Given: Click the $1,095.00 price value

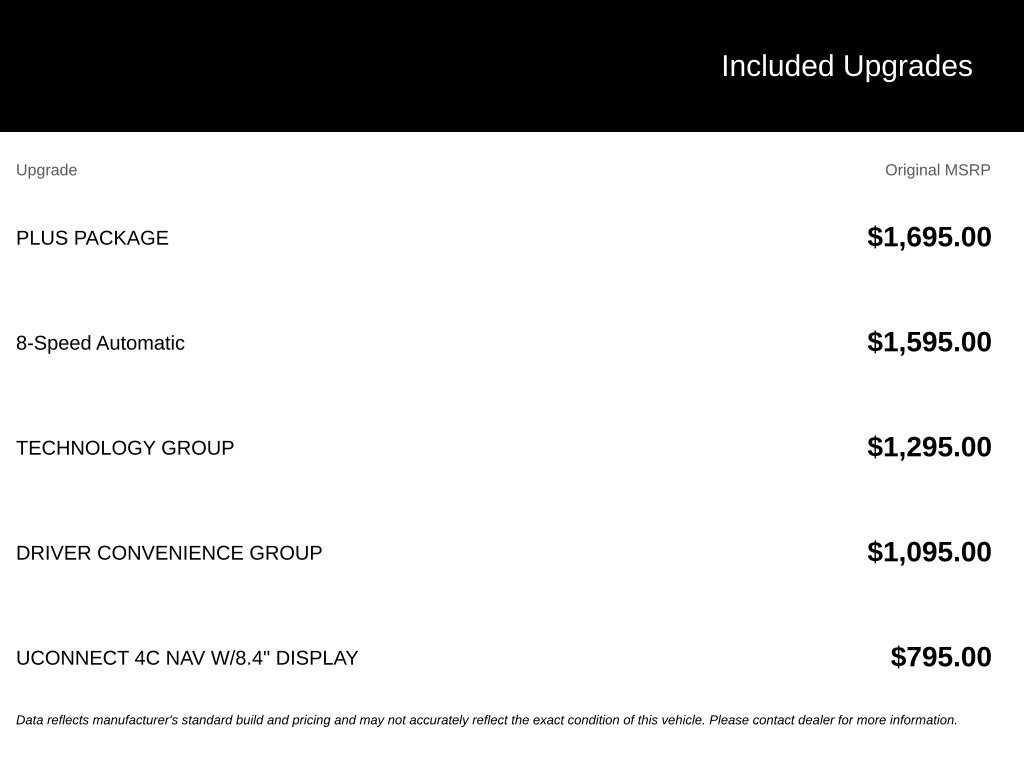Looking at the screenshot, I should [929, 552].
